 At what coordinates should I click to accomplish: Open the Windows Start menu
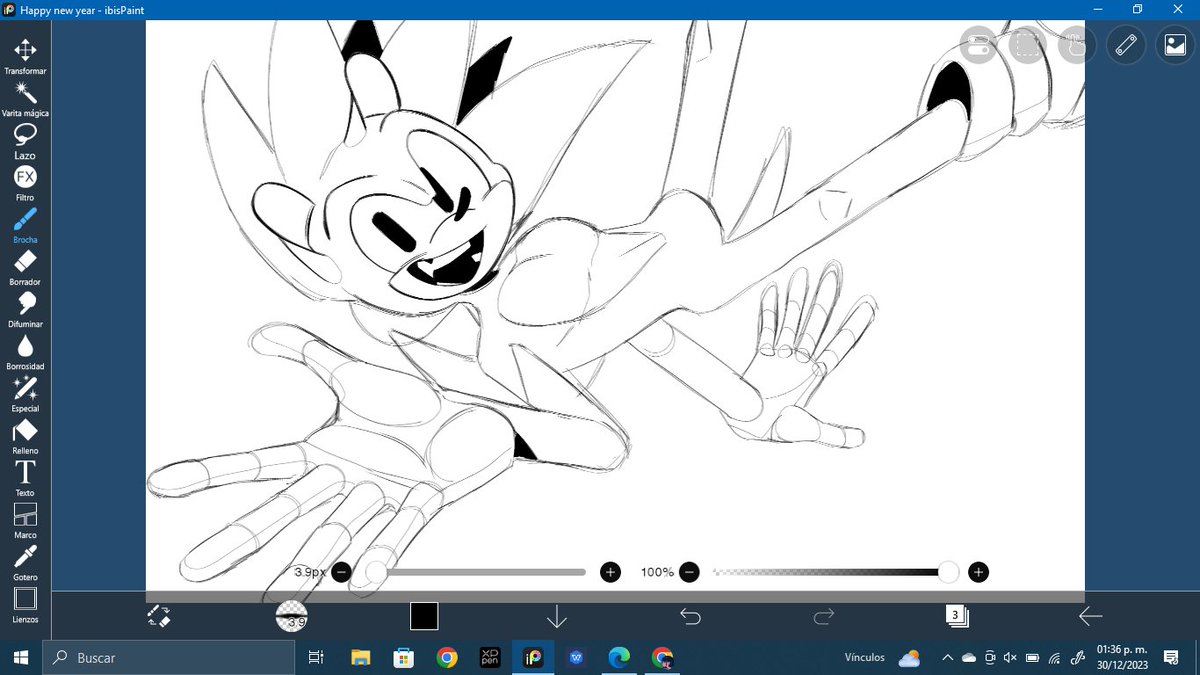point(20,657)
